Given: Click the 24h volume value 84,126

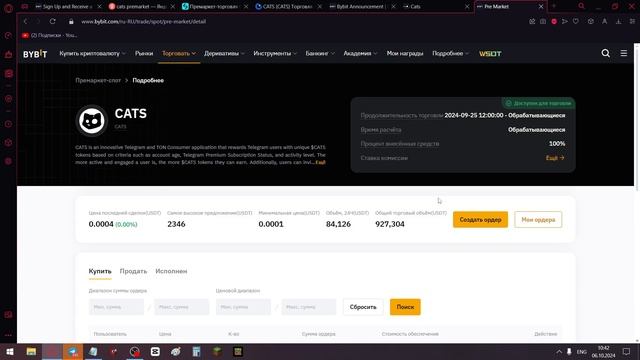Looking at the screenshot, I should tap(338, 224).
